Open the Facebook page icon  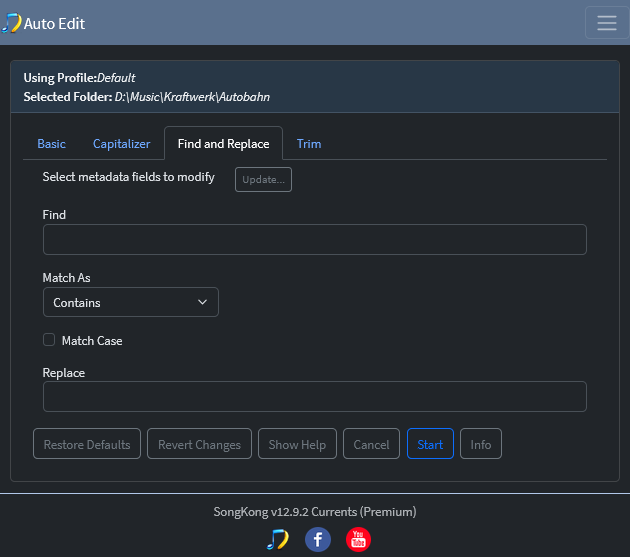click(x=317, y=539)
